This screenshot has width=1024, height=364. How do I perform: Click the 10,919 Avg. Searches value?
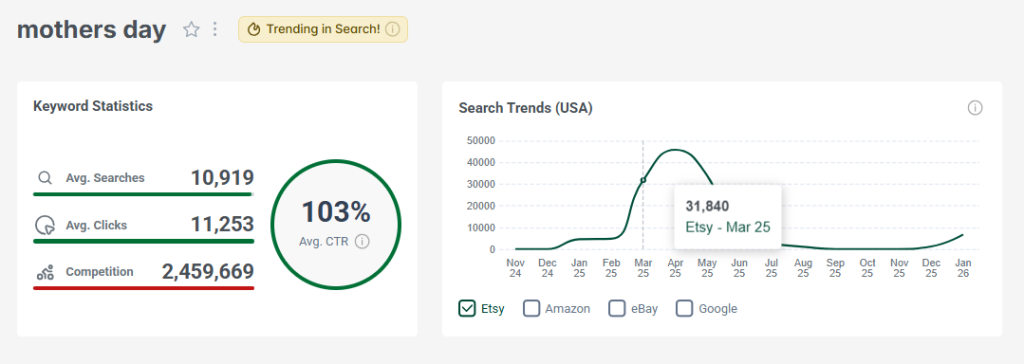tap(222, 178)
